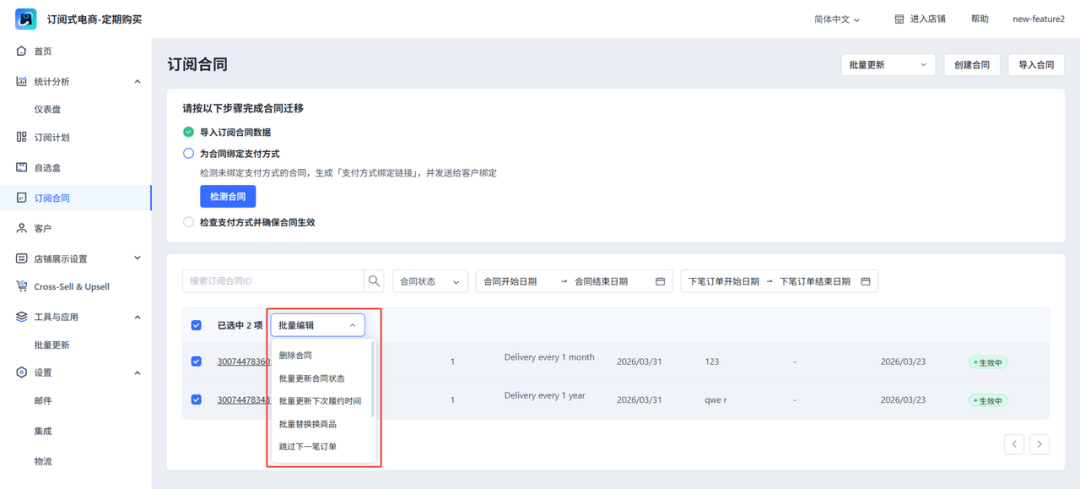Screen dimensions: 1080x489
Task: Open the 批量更新 dropdown at top right
Action: 888,65
